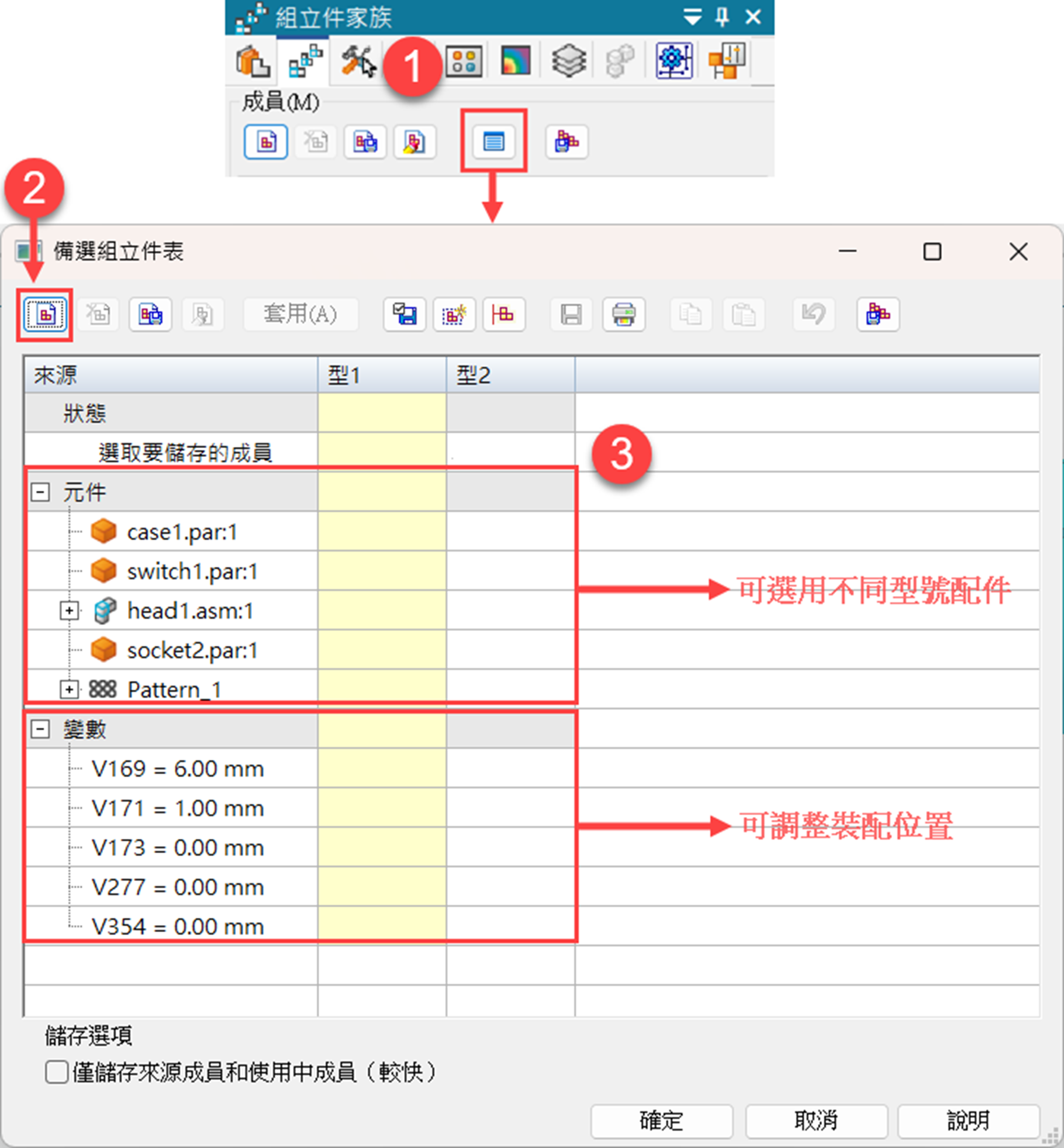Screen dimensions: 1064x1148
Task: Select case1.par:1 in component tree
Action: [x=182, y=532]
